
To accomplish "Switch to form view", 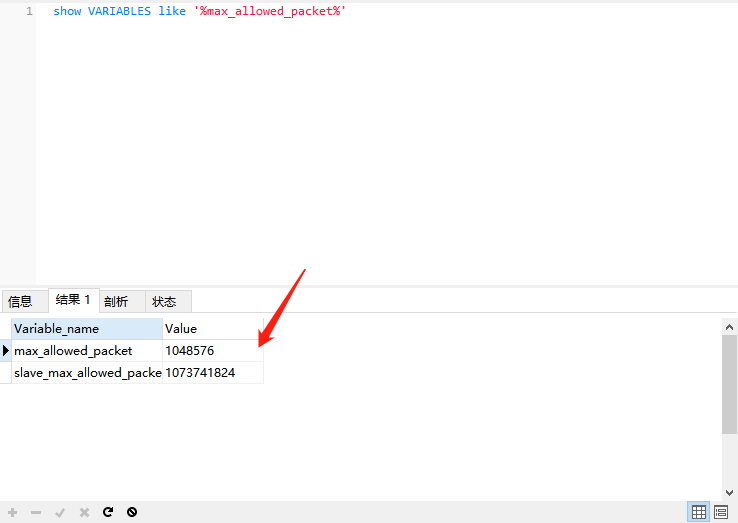I will click(721, 512).
